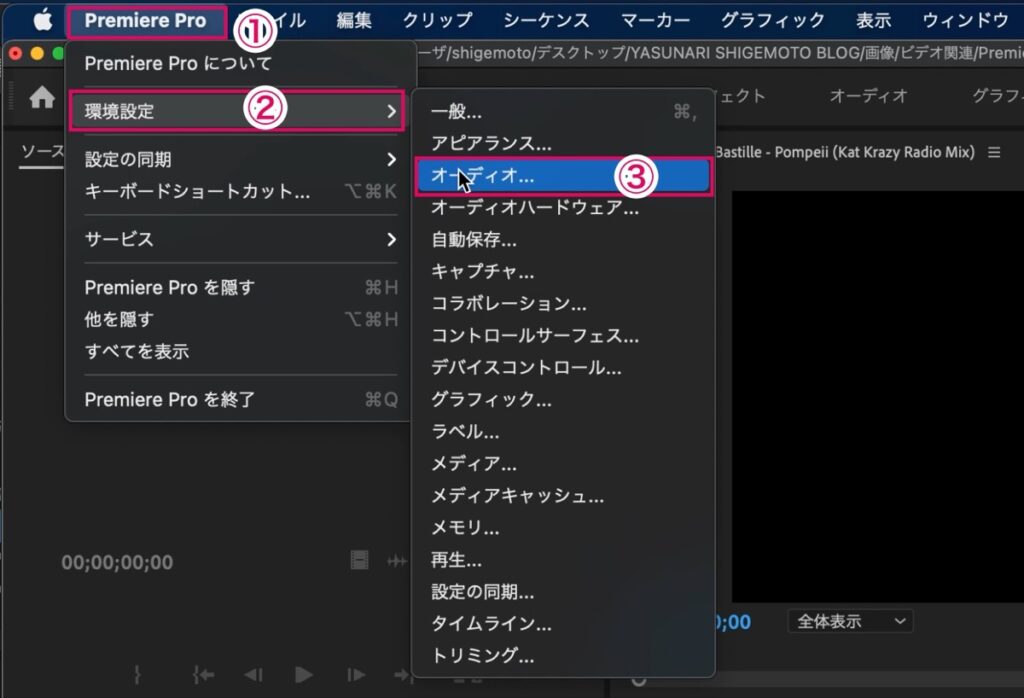Open the 編集 menu

click(354, 21)
